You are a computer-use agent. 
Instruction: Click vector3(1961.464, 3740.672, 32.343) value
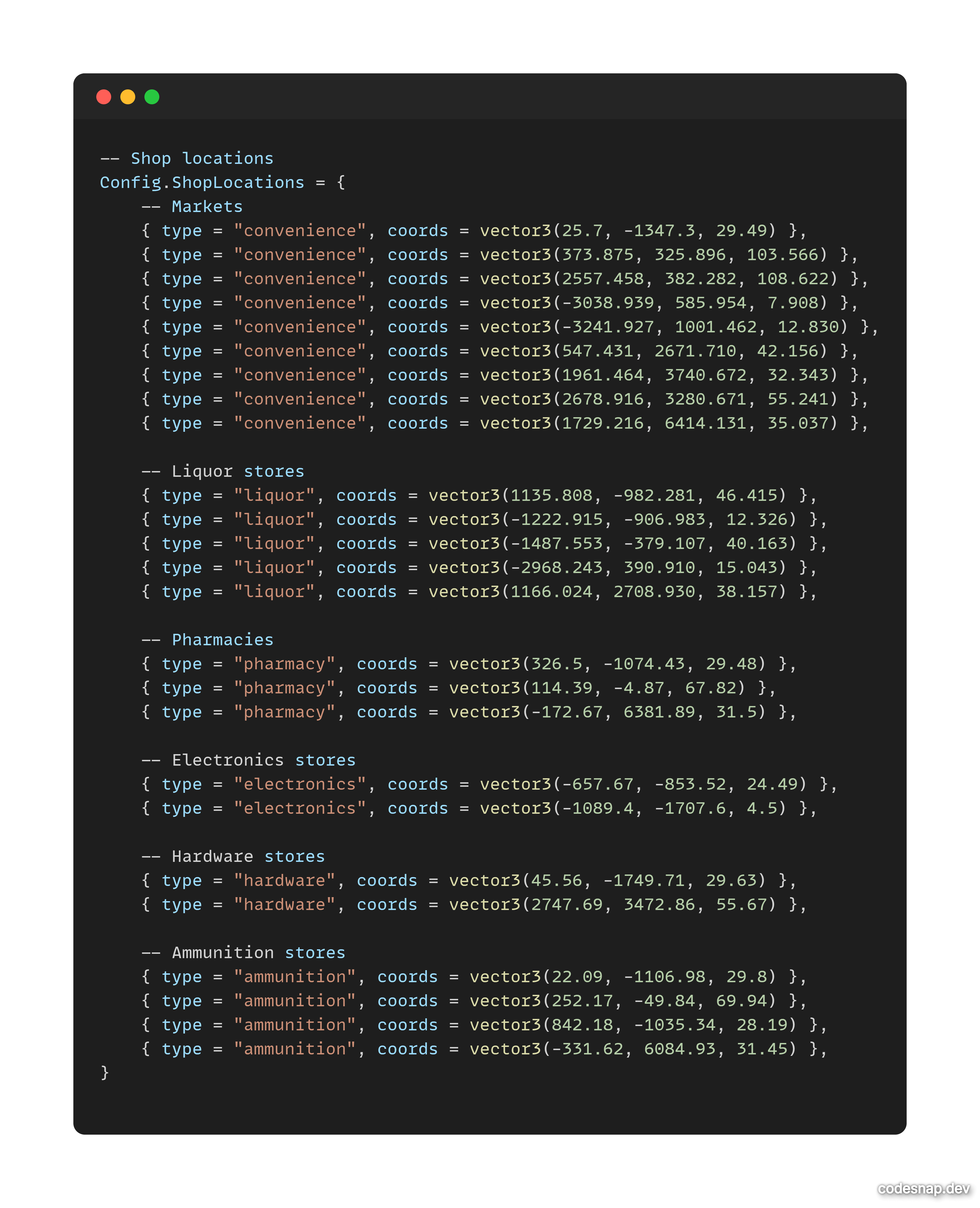(x=659, y=375)
